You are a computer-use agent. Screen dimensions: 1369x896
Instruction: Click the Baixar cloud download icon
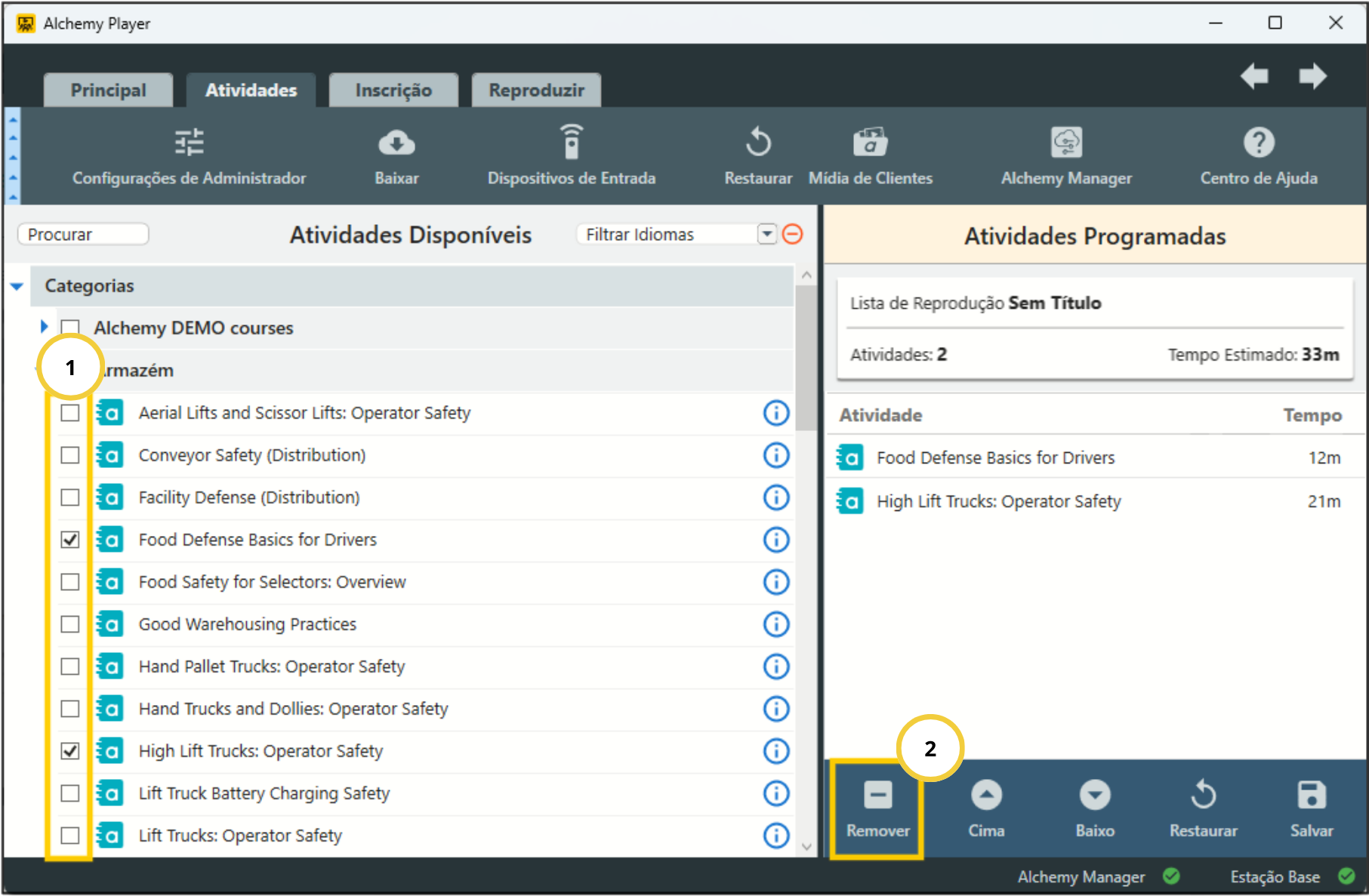(396, 143)
